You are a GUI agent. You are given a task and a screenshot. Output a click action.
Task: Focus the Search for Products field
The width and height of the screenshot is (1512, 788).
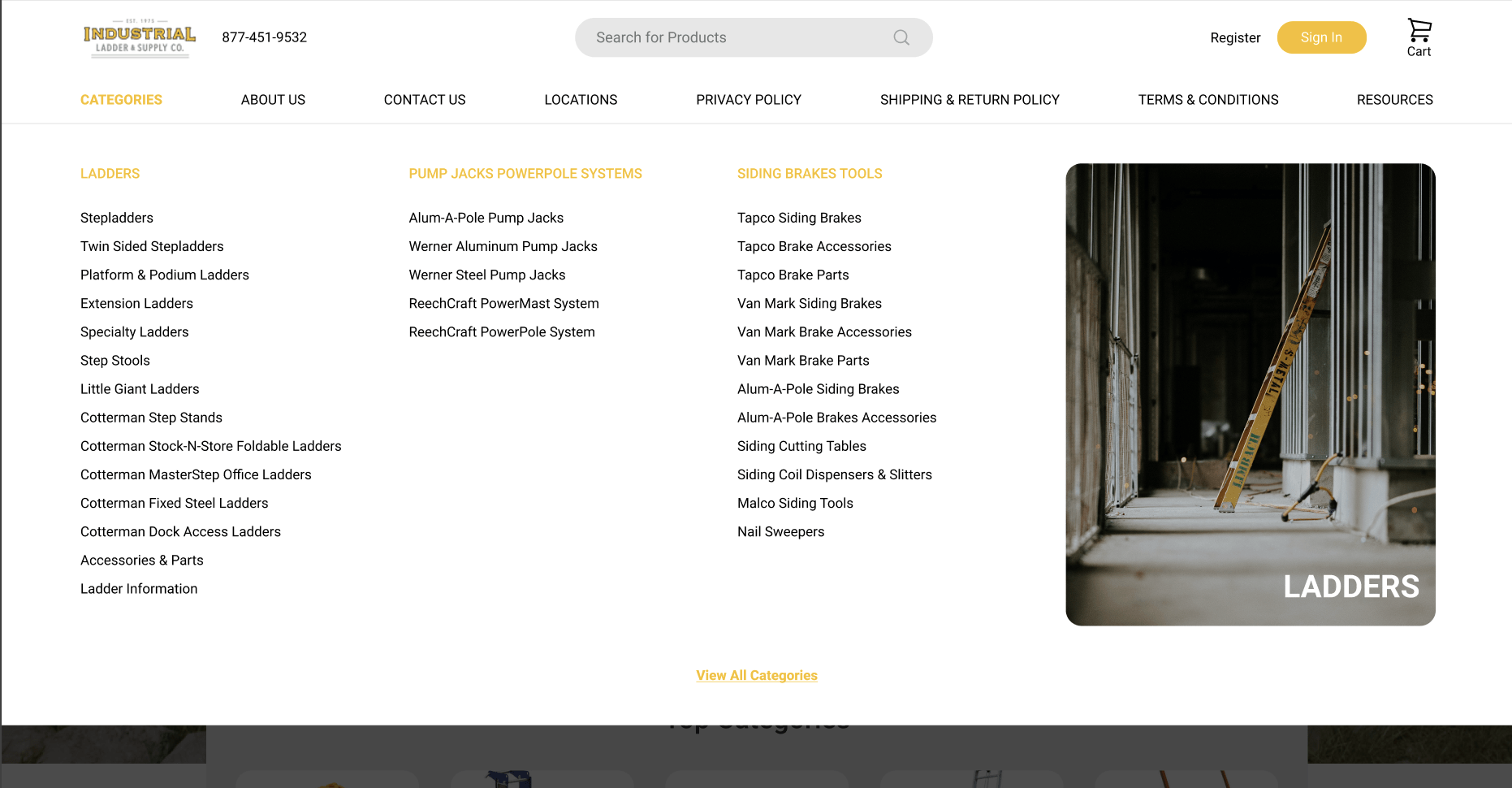(754, 37)
